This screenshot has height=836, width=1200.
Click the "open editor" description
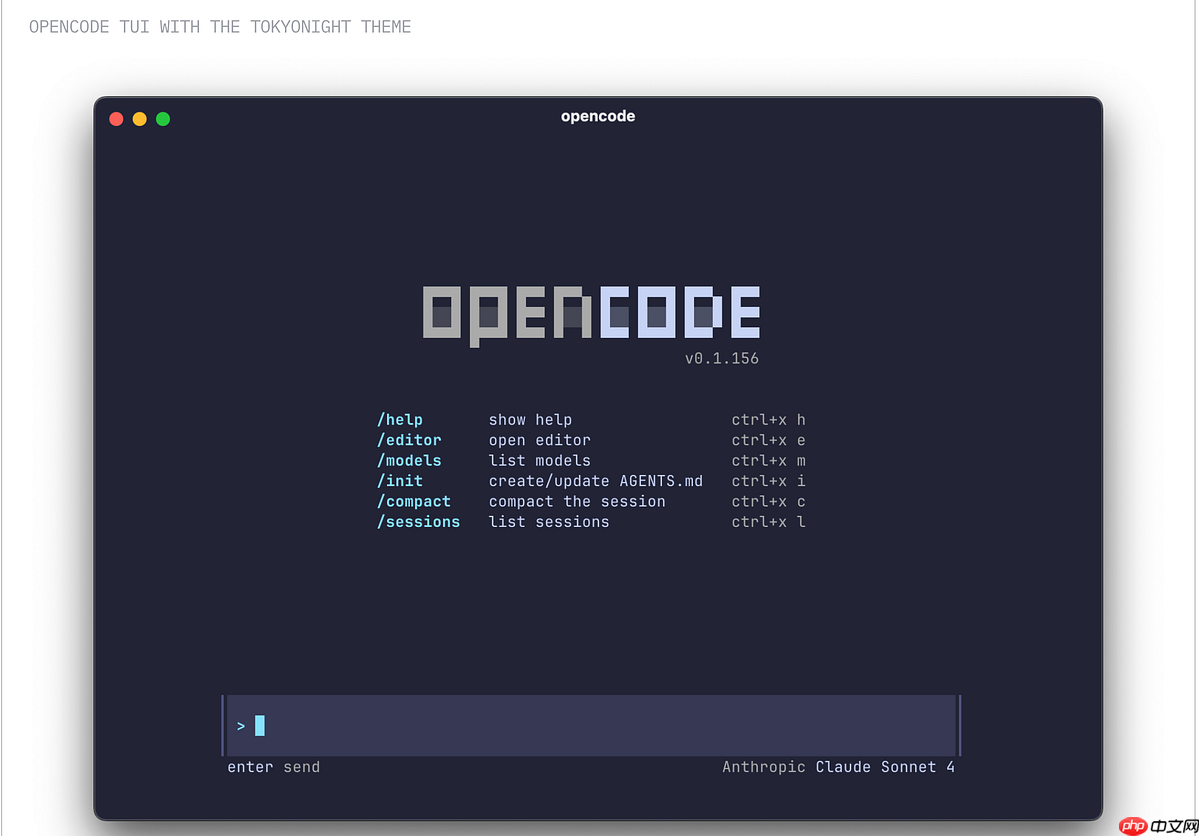click(x=540, y=440)
